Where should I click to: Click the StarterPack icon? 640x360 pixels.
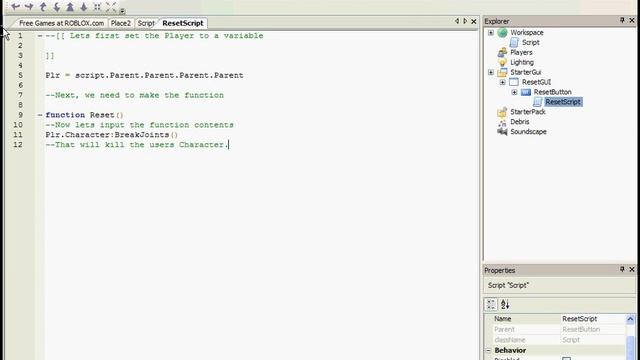tap(502, 112)
